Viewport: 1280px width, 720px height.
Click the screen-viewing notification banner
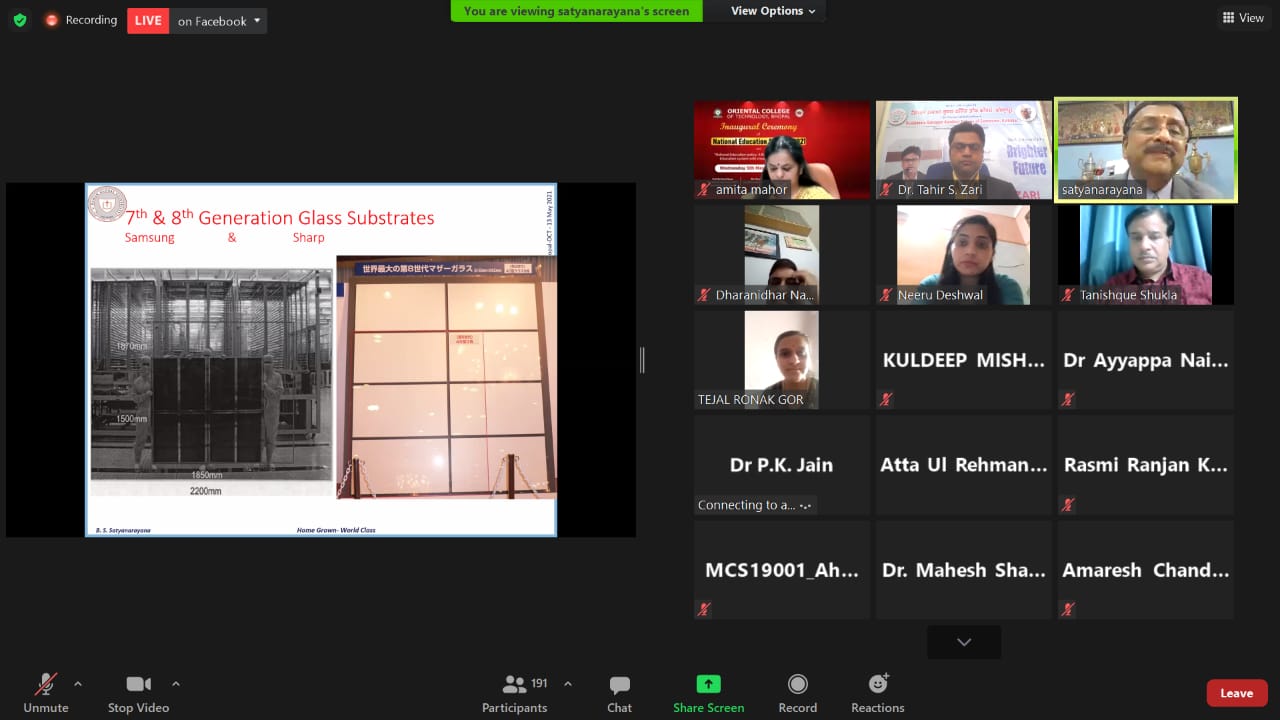point(576,11)
